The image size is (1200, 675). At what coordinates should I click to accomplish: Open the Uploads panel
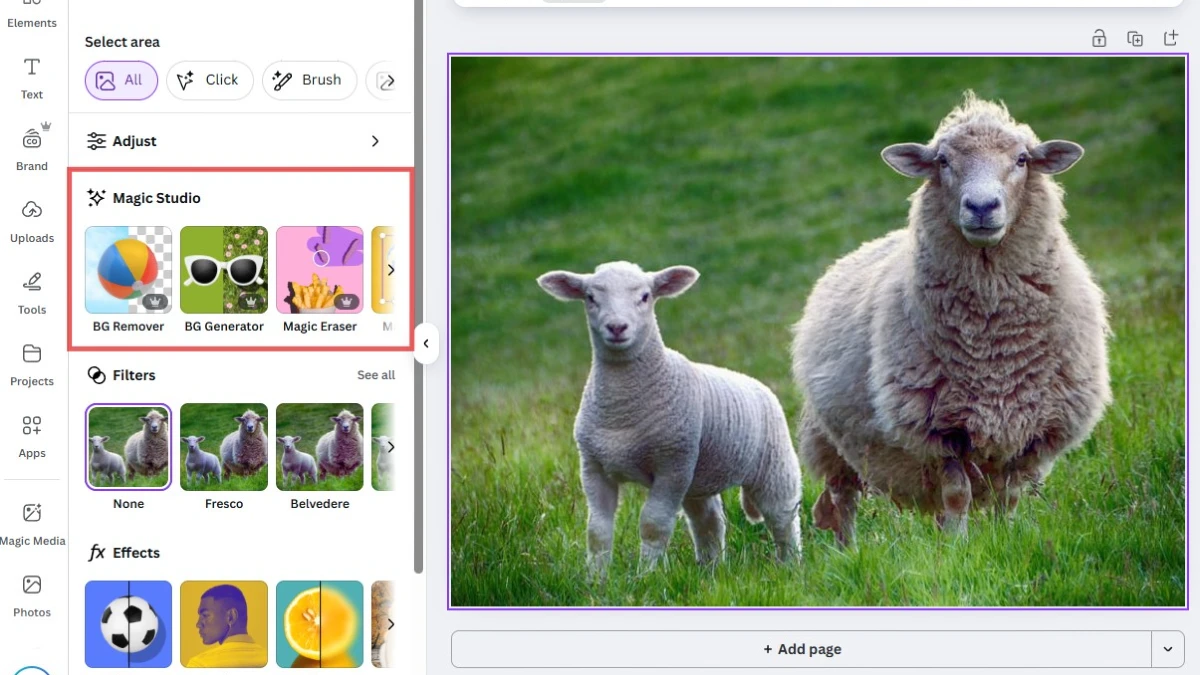[x=31, y=223]
